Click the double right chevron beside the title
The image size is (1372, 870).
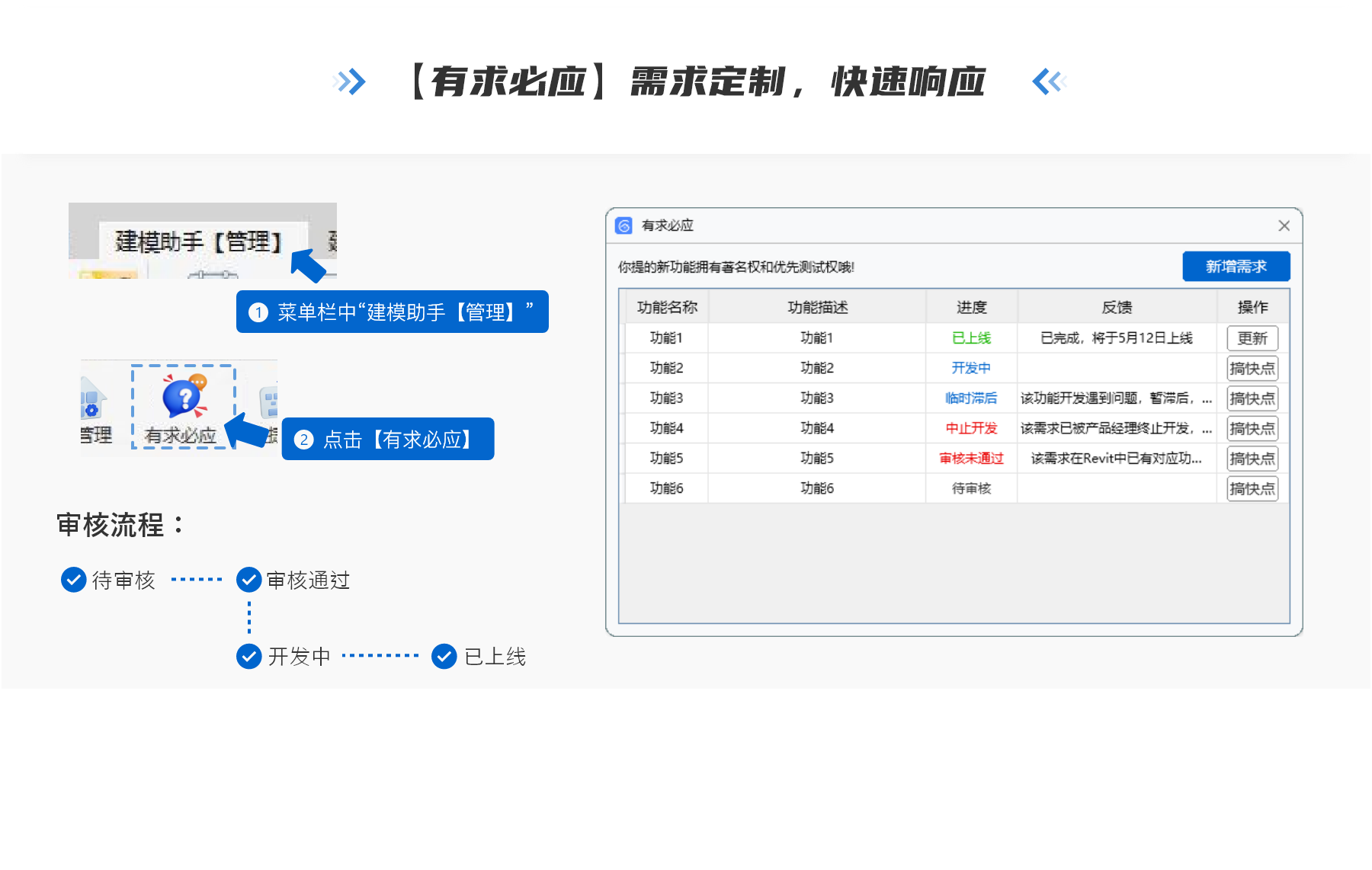coord(351,82)
